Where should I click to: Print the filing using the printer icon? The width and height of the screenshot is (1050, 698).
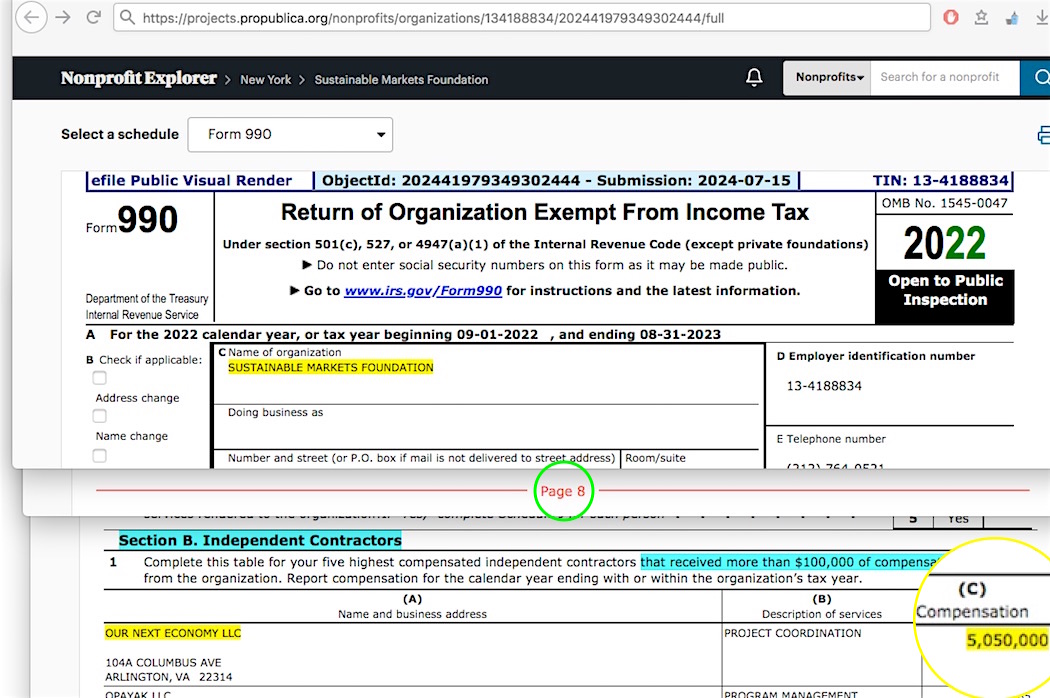[x=1044, y=134]
